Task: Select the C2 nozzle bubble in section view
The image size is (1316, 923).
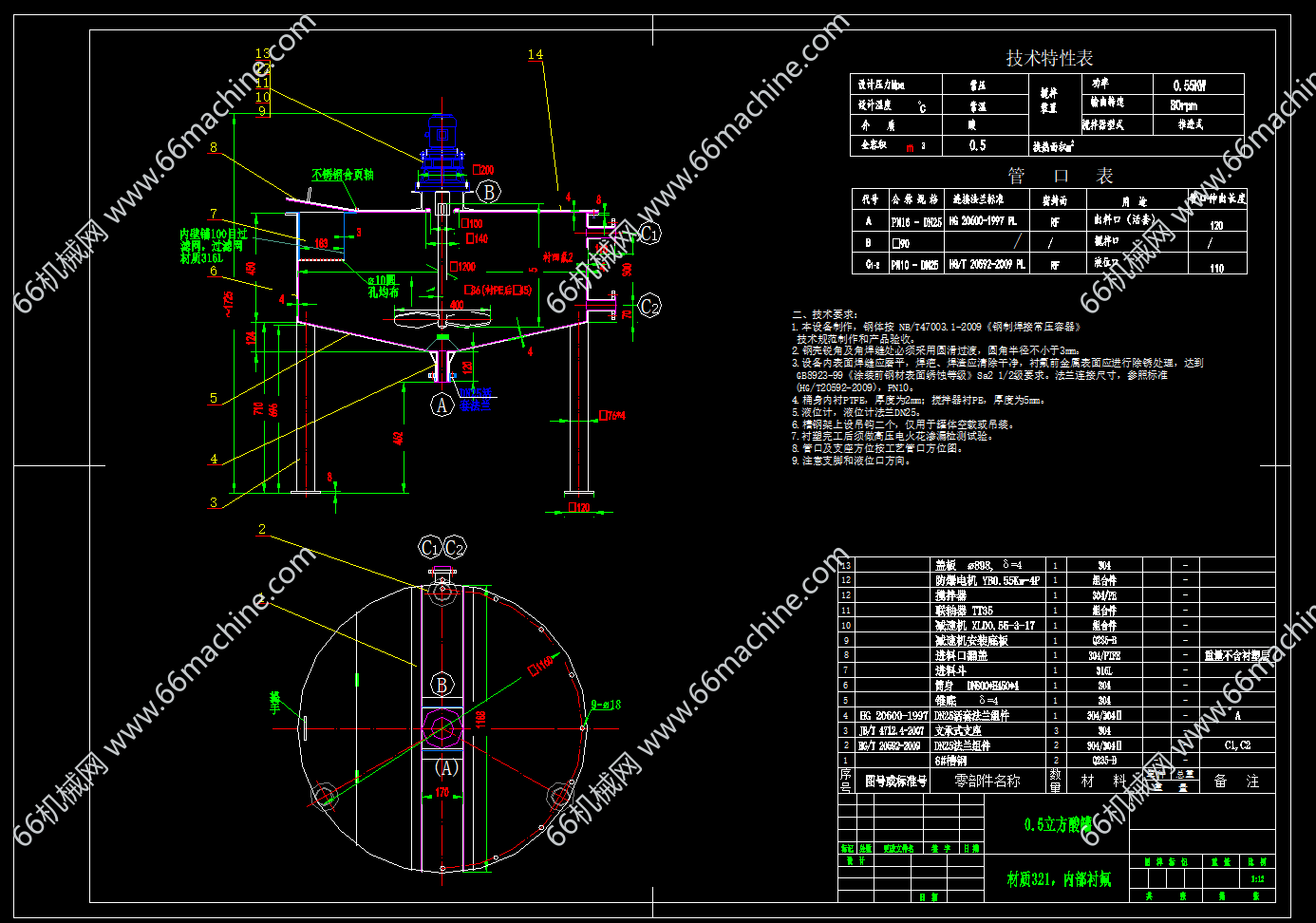Action: [649, 306]
